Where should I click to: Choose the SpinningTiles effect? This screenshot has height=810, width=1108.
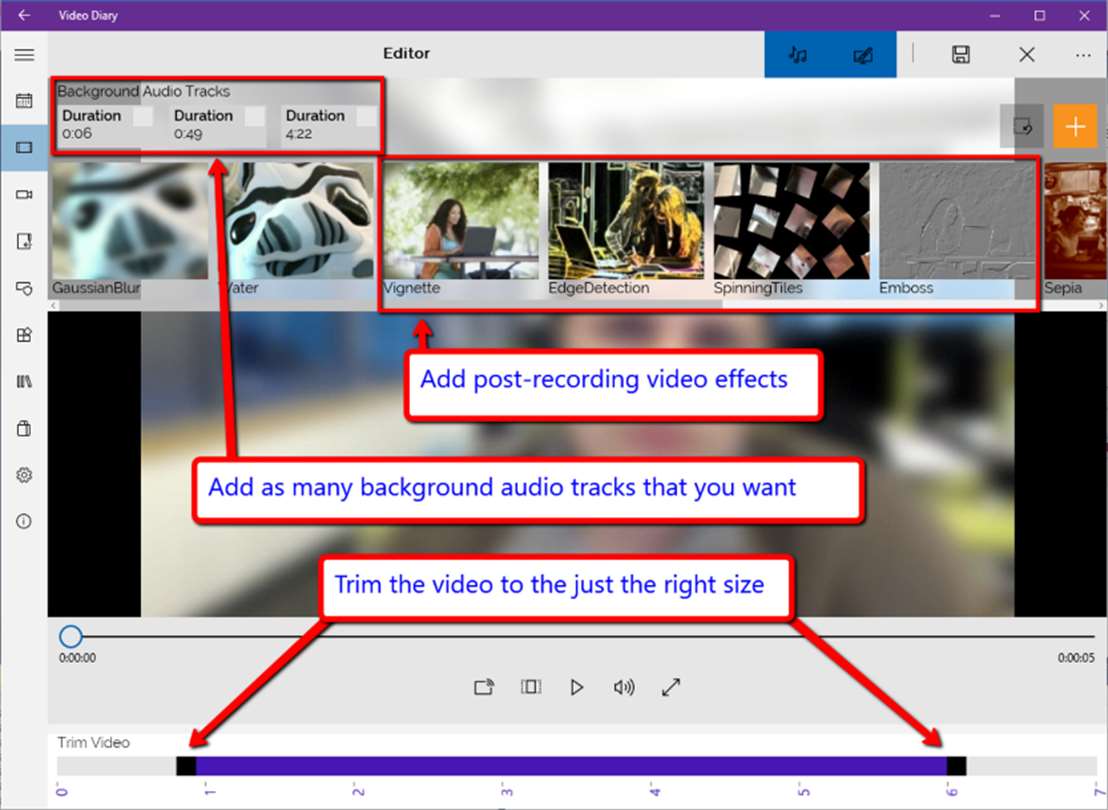click(x=791, y=229)
